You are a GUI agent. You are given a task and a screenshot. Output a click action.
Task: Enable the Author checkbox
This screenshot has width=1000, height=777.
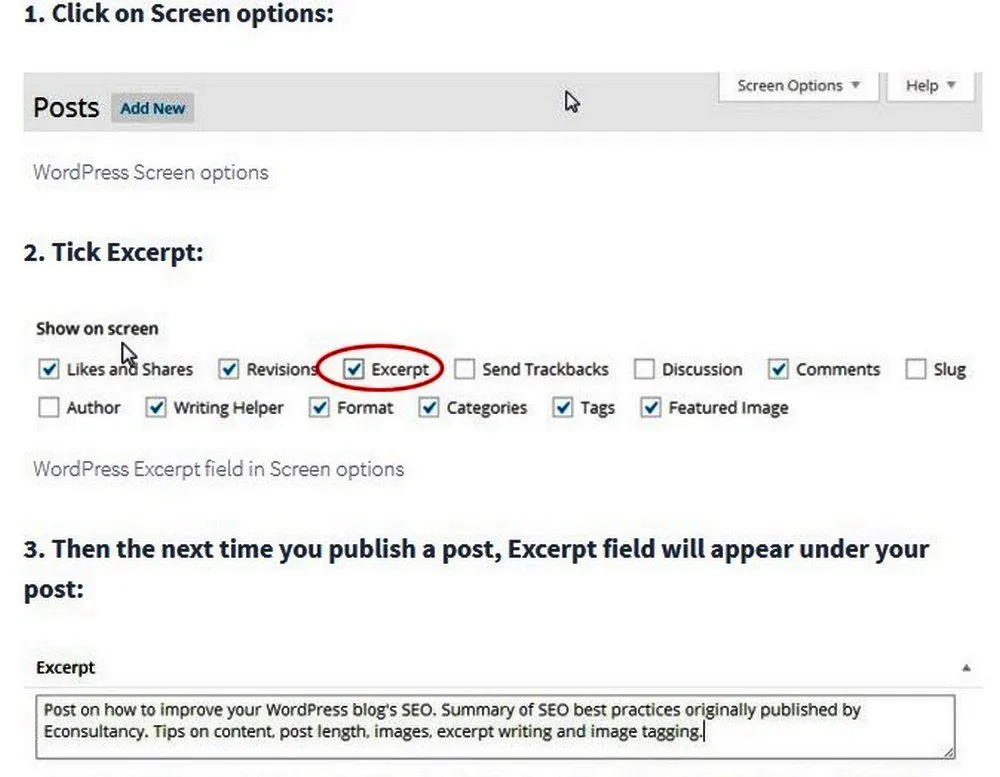click(x=48, y=408)
